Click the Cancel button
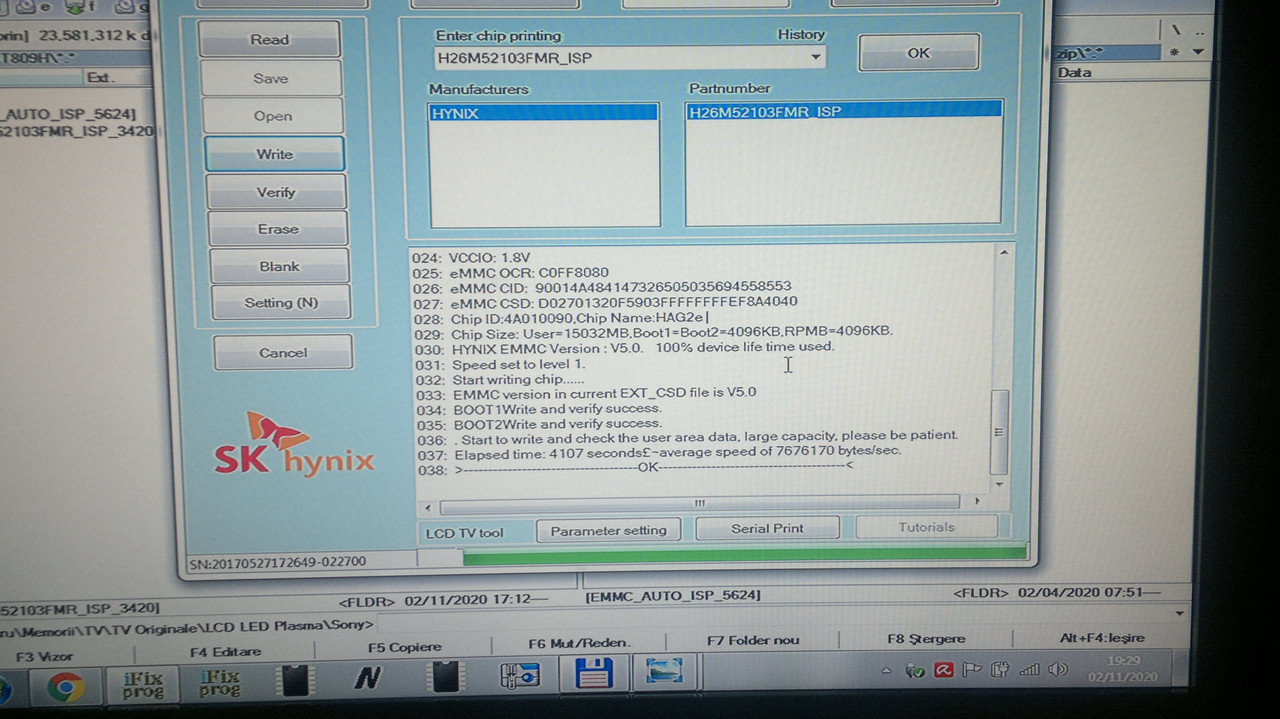1280x719 pixels. click(283, 352)
